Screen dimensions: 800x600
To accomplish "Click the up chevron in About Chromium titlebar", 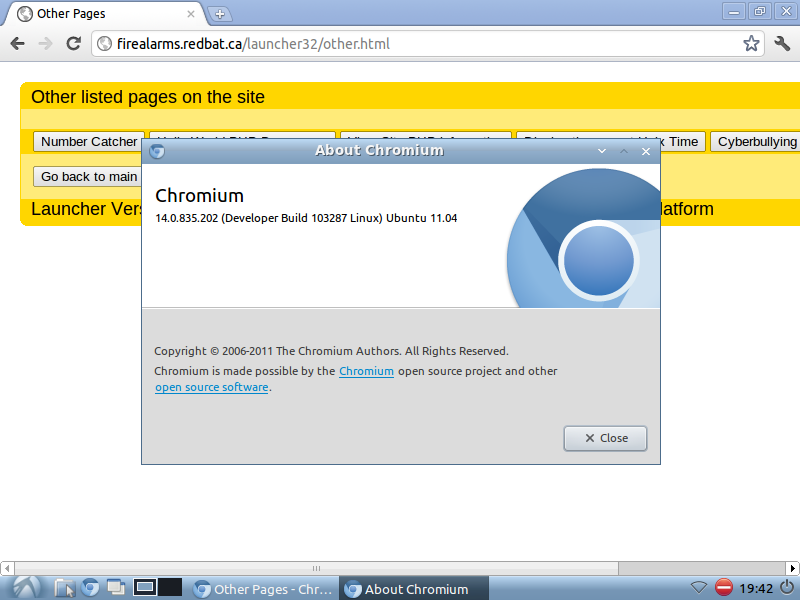I will click(624, 151).
